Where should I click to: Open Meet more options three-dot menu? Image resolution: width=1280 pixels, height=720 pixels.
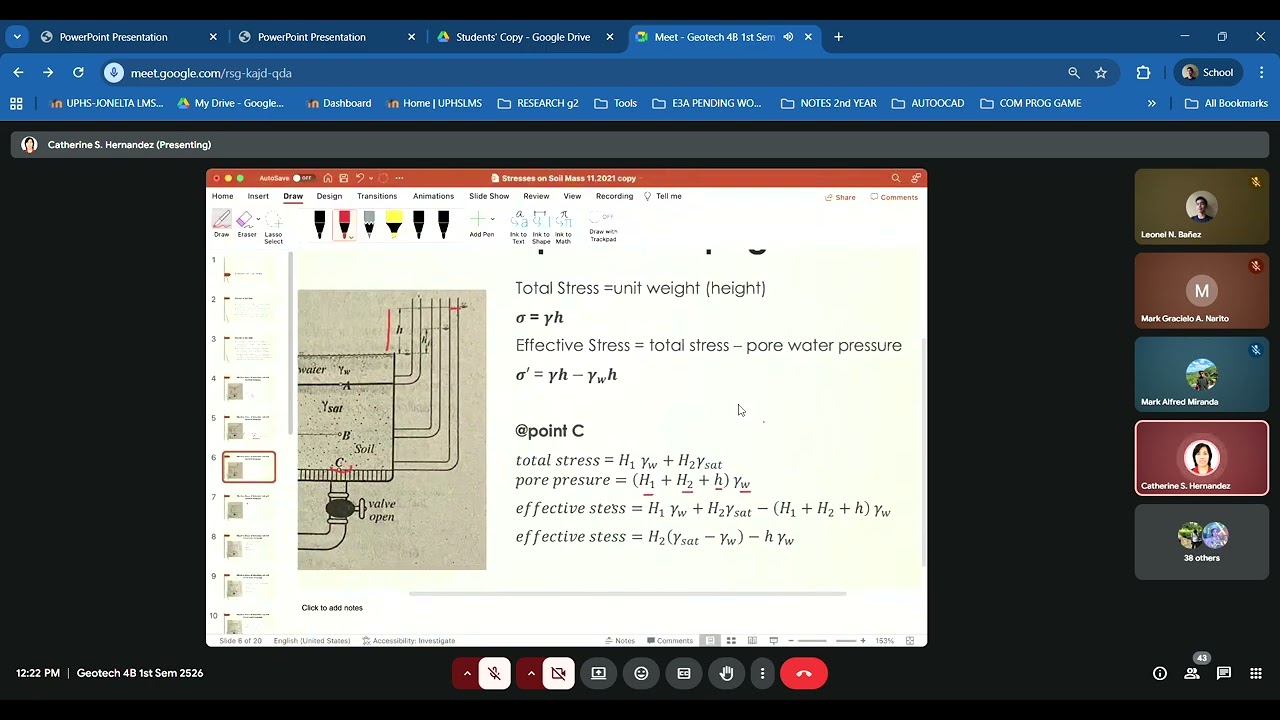click(x=762, y=673)
